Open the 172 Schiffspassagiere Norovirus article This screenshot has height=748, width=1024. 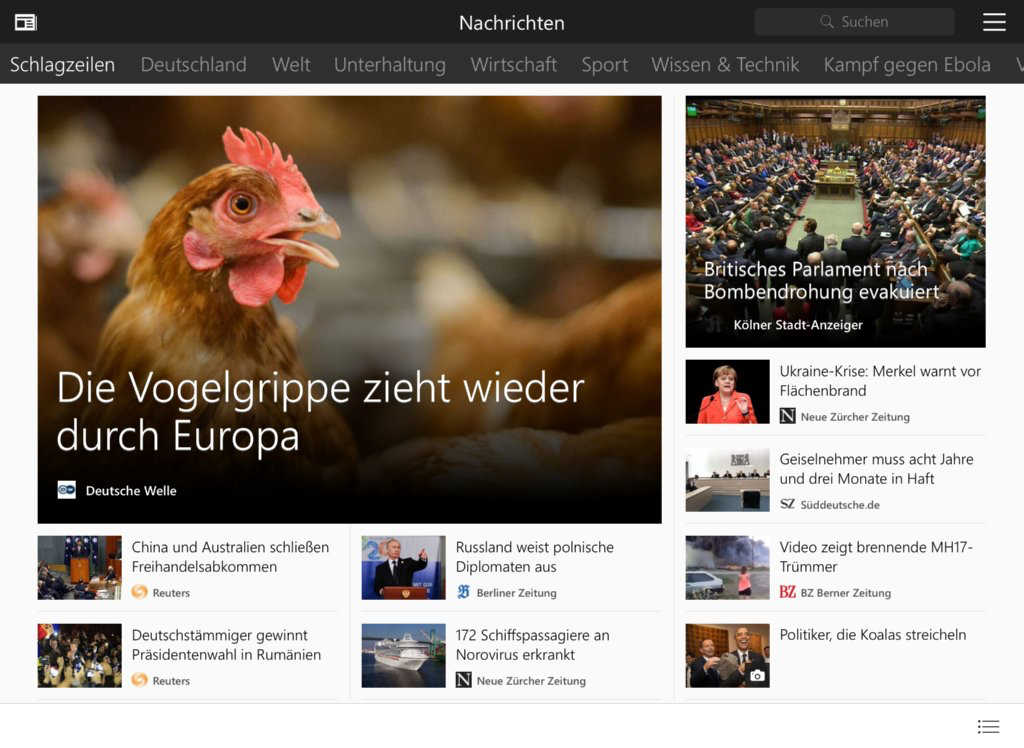tap(532, 645)
